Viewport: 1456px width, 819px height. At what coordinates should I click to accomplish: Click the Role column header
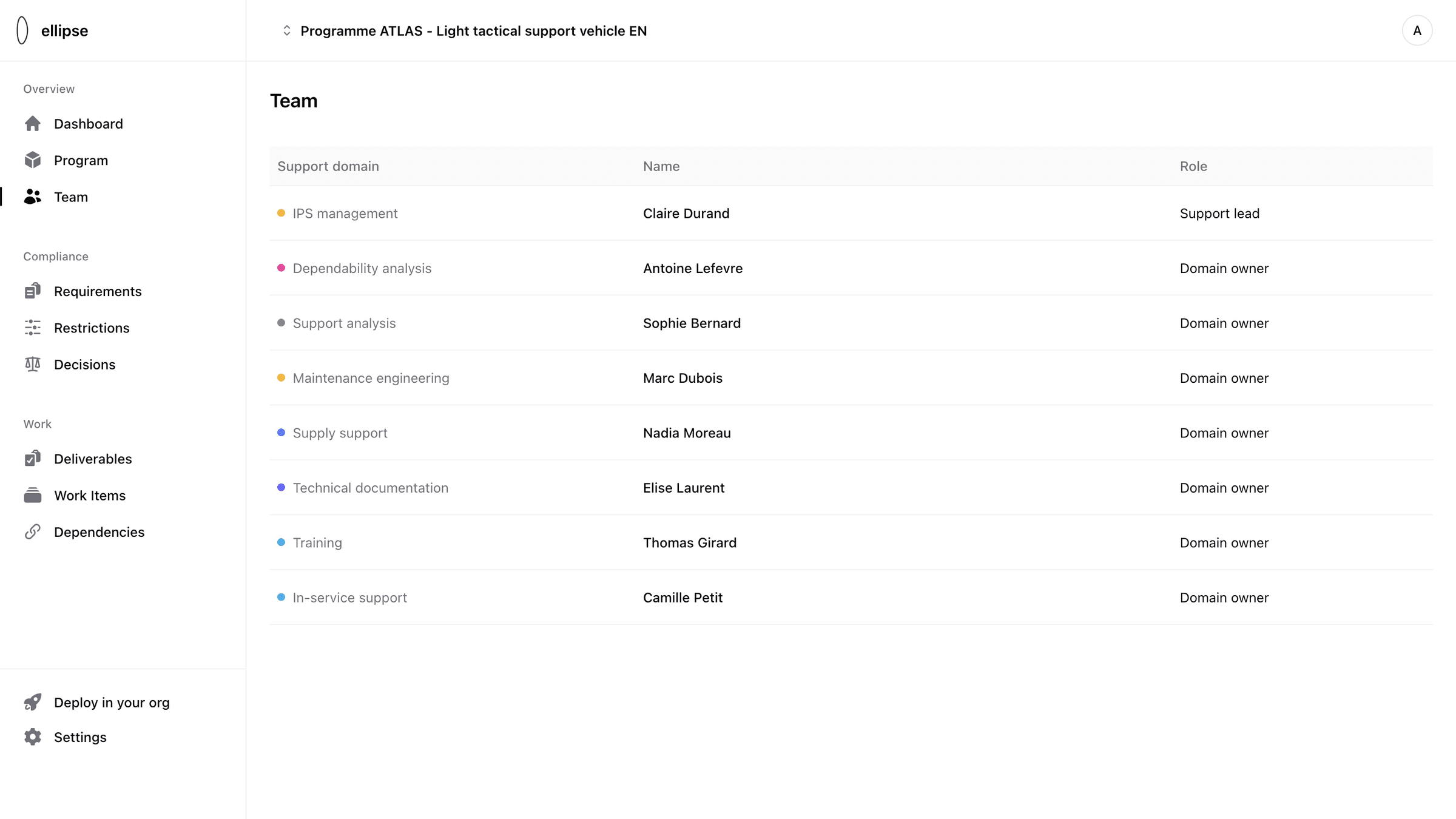1193,166
